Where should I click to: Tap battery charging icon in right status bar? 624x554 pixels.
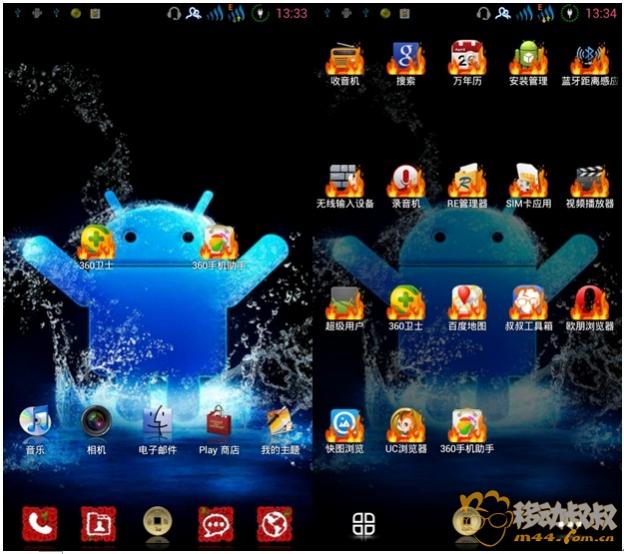[569, 14]
